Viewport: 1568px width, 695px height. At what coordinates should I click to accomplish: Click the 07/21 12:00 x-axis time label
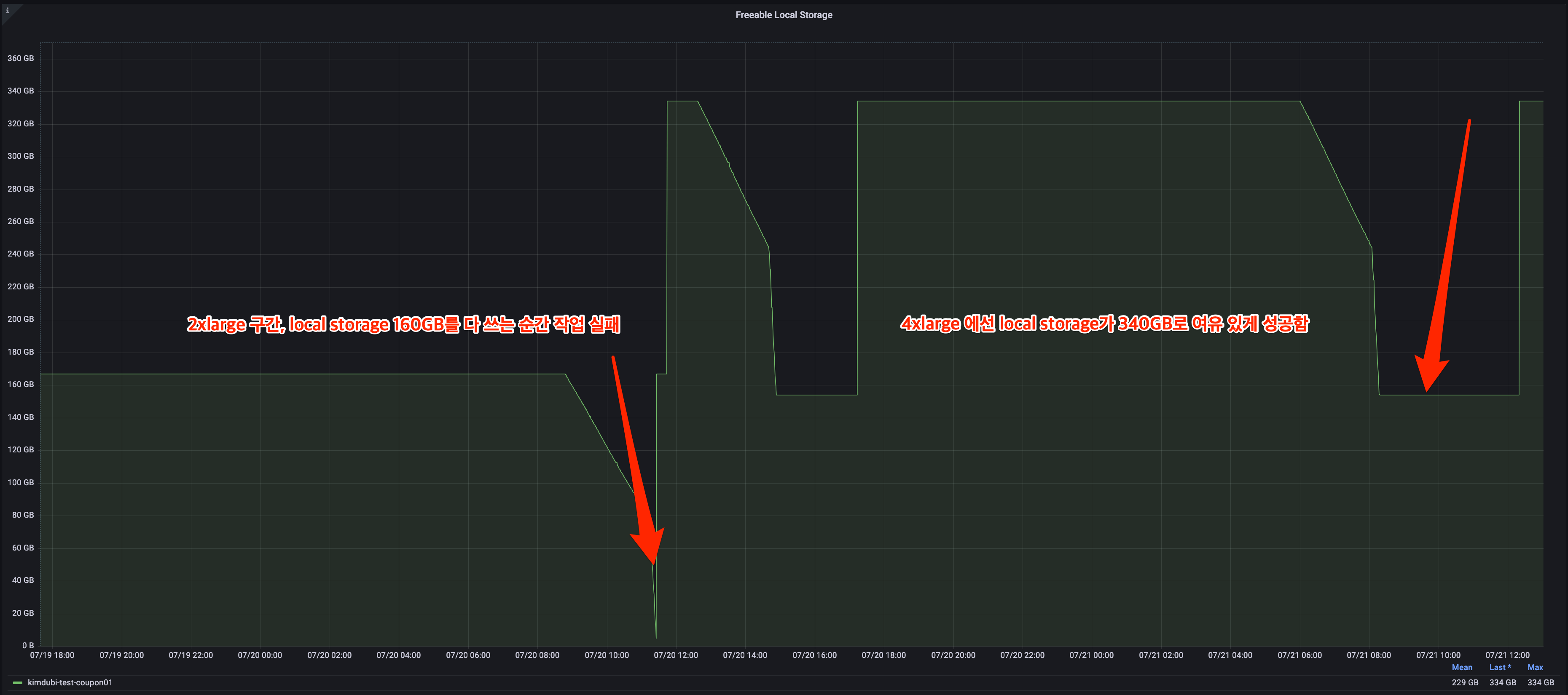1507,655
